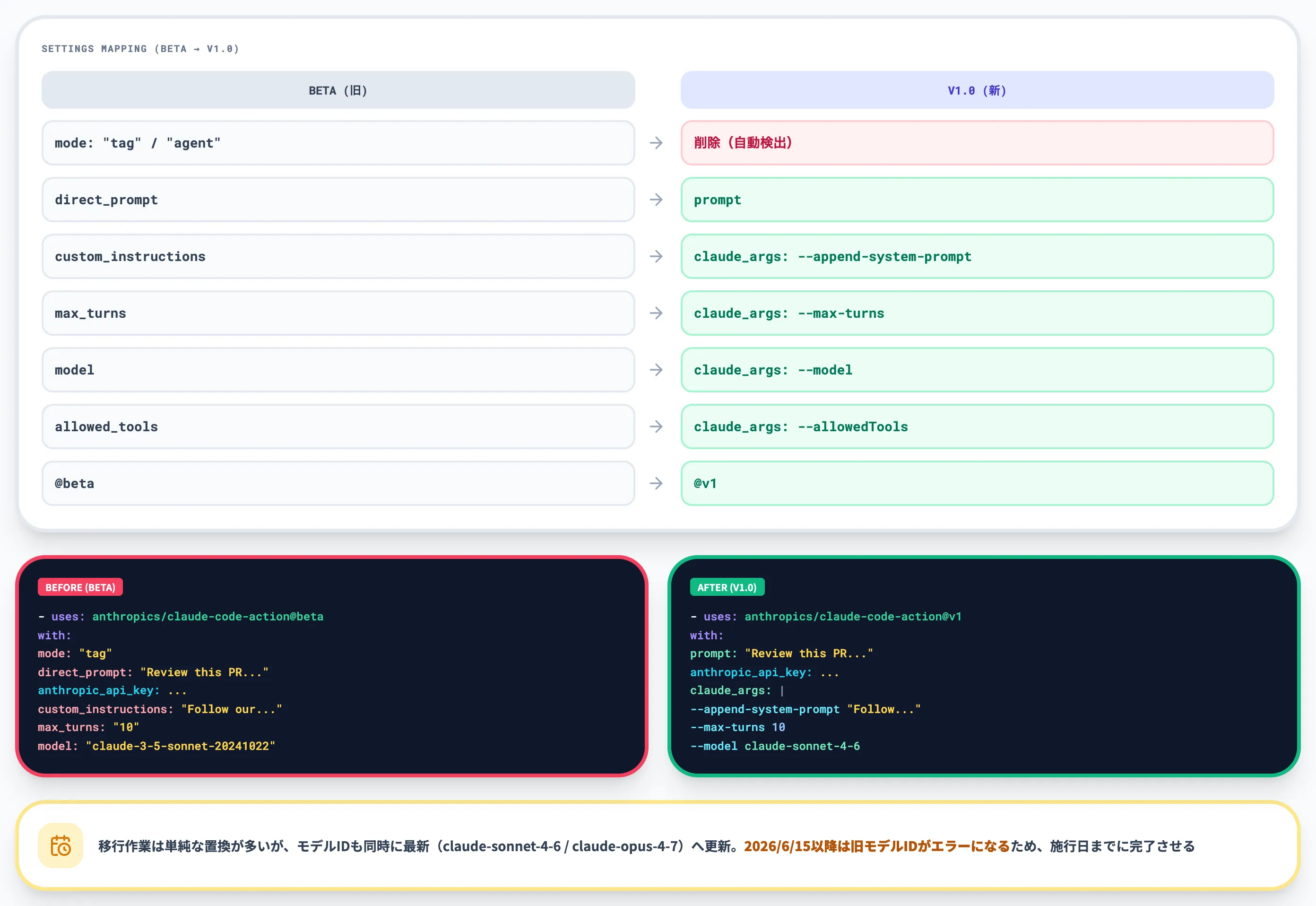Select the "model" cell in the BETA column
Screen dimensions: 1316x906
(338, 370)
